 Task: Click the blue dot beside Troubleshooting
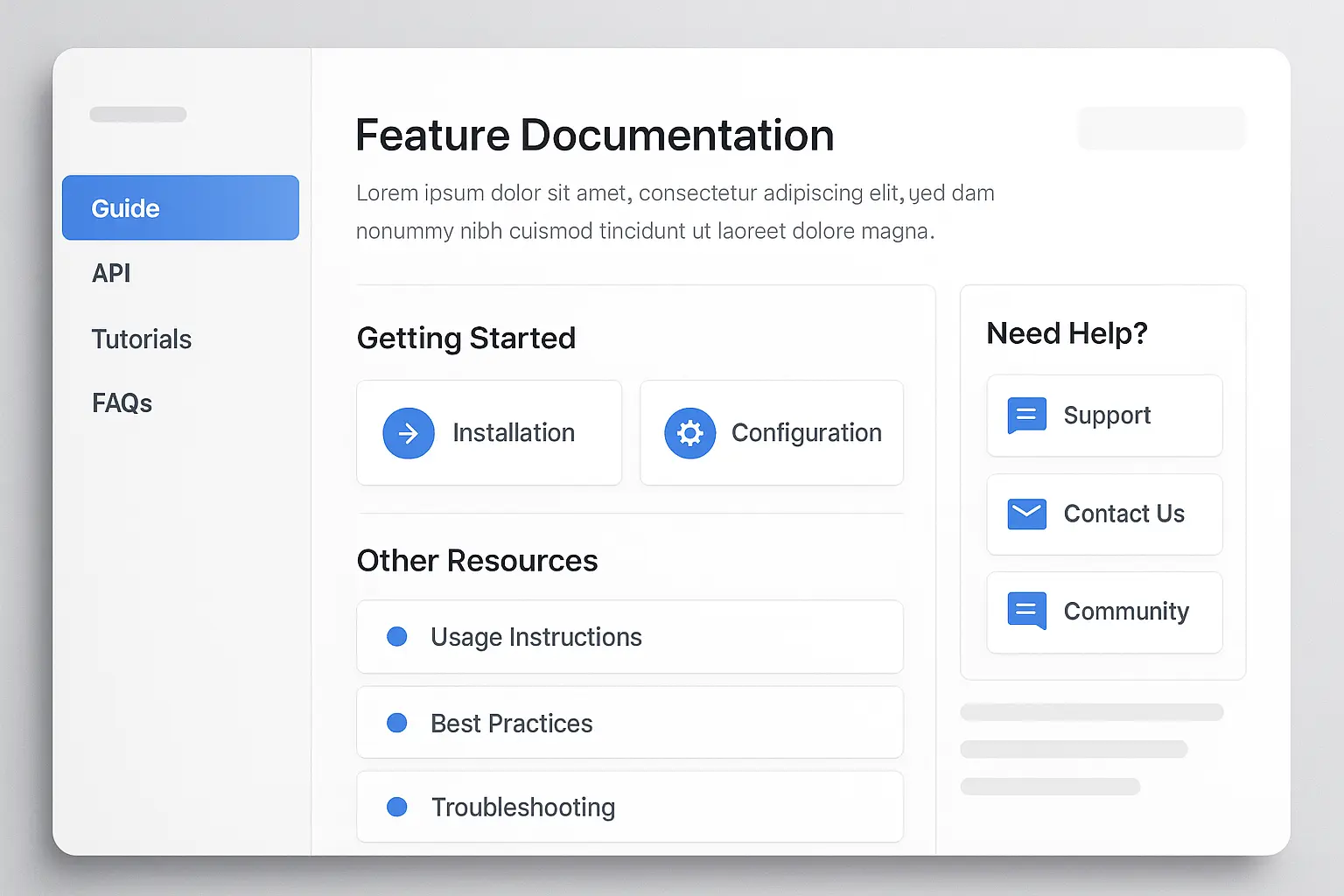pos(397,807)
